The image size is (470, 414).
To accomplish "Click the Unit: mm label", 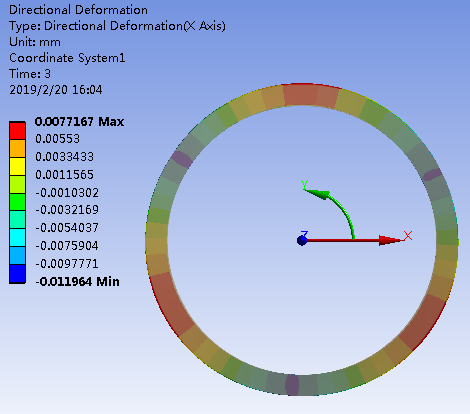I will pos(35,42).
